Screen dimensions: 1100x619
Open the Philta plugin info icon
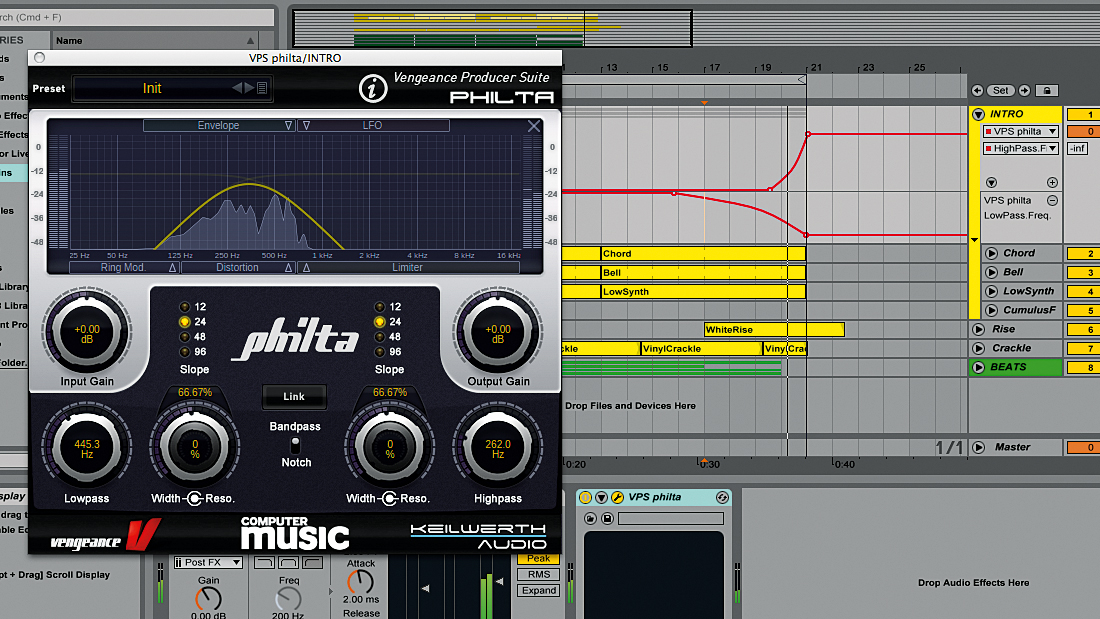pos(373,88)
